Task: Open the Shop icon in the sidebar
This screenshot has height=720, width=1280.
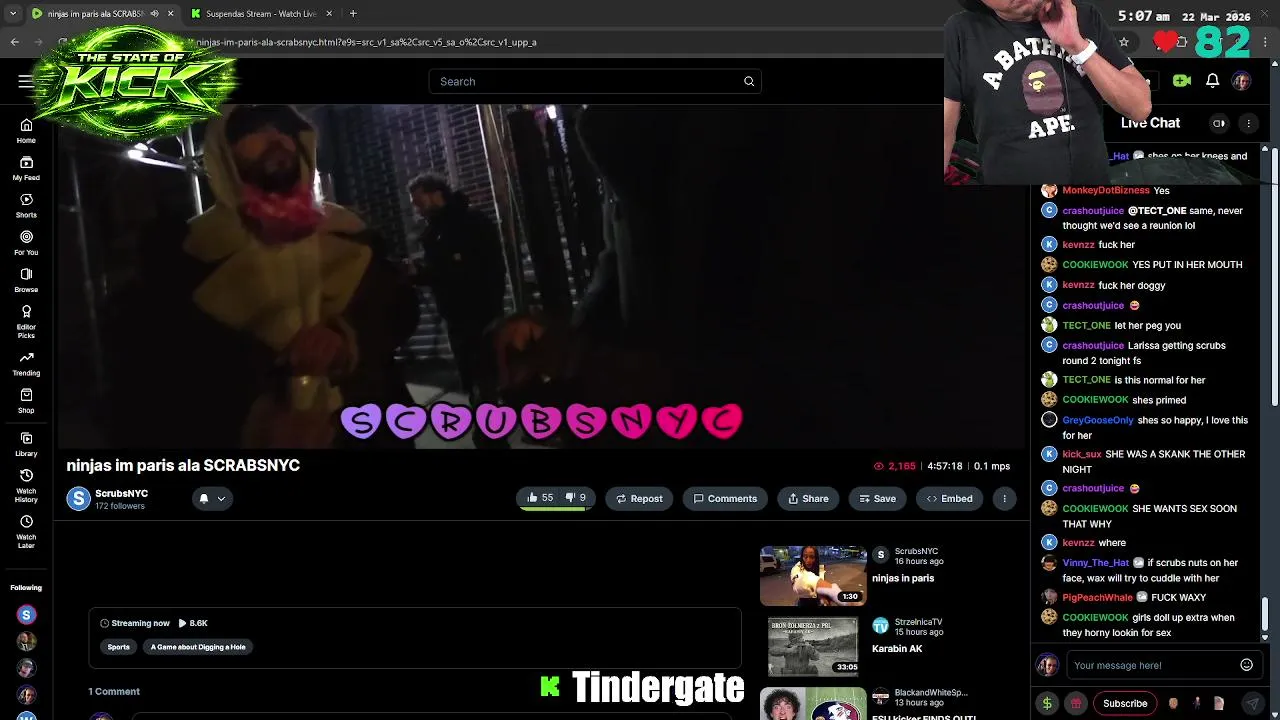Action: coord(26,400)
